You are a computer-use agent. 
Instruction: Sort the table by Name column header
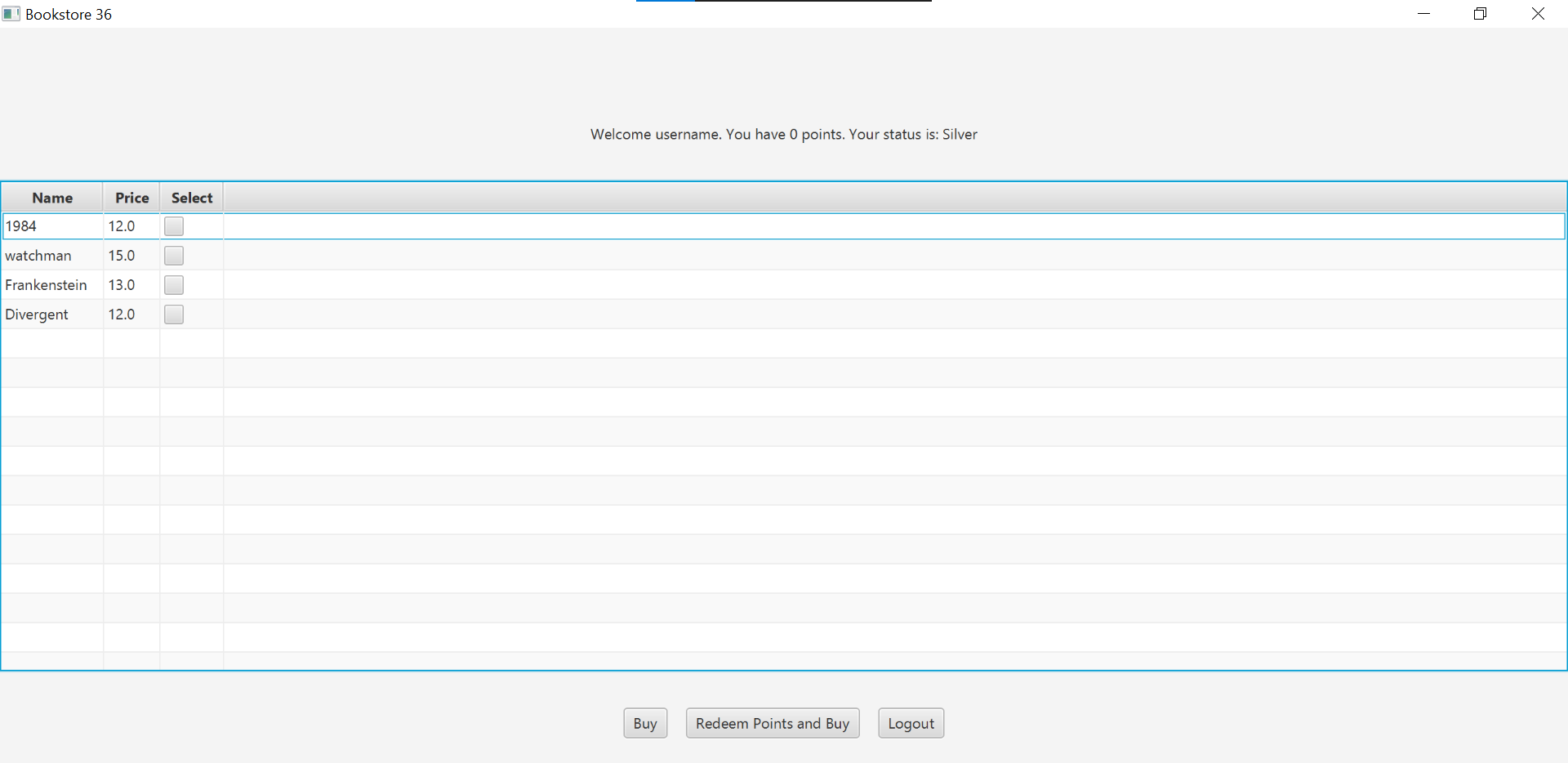pyautogui.click(x=52, y=198)
